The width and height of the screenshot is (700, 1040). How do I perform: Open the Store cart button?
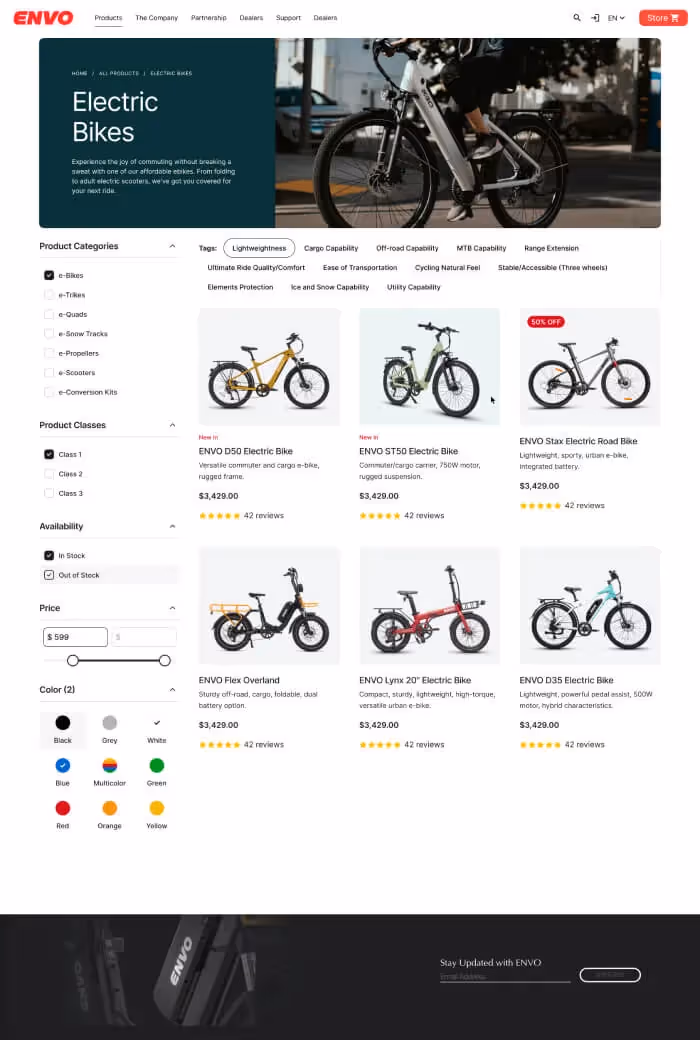tap(663, 18)
